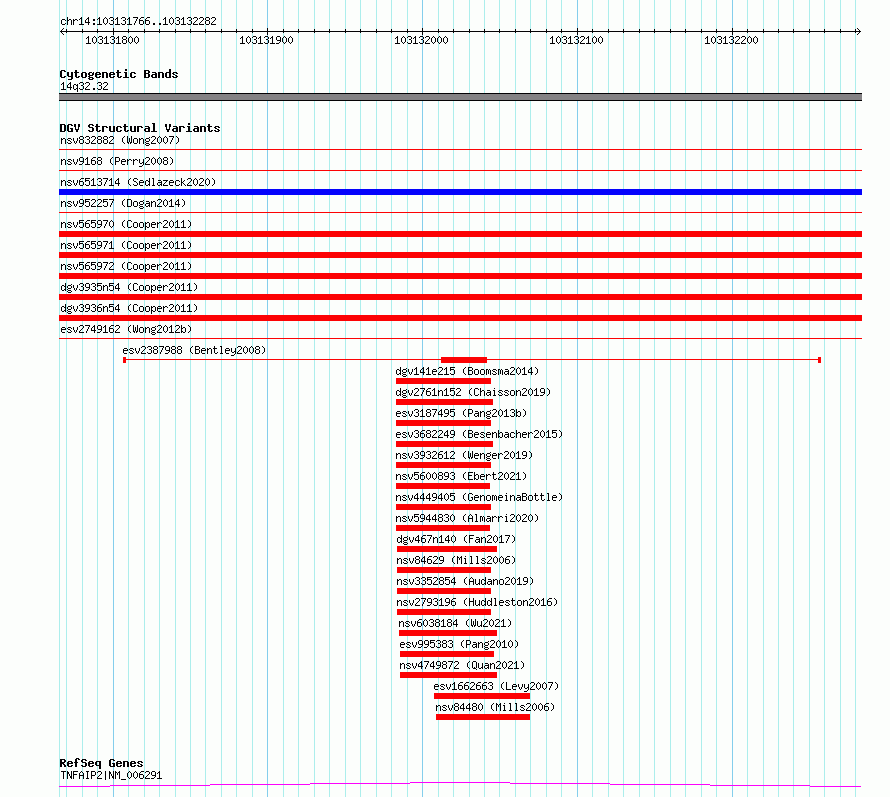Viewport: 890px width, 797px height.
Task: Click the DGV Structural Variants track title
Action: [140, 128]
